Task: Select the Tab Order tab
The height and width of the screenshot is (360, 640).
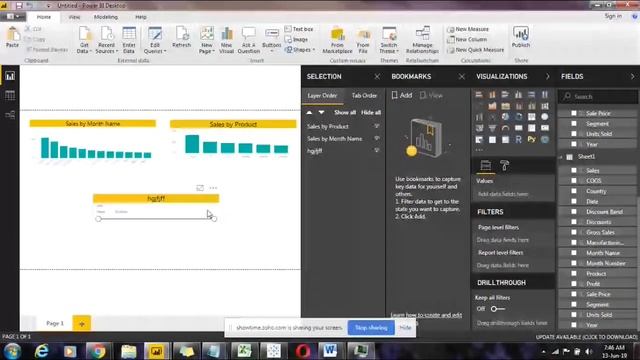Action: click(364, 96)
